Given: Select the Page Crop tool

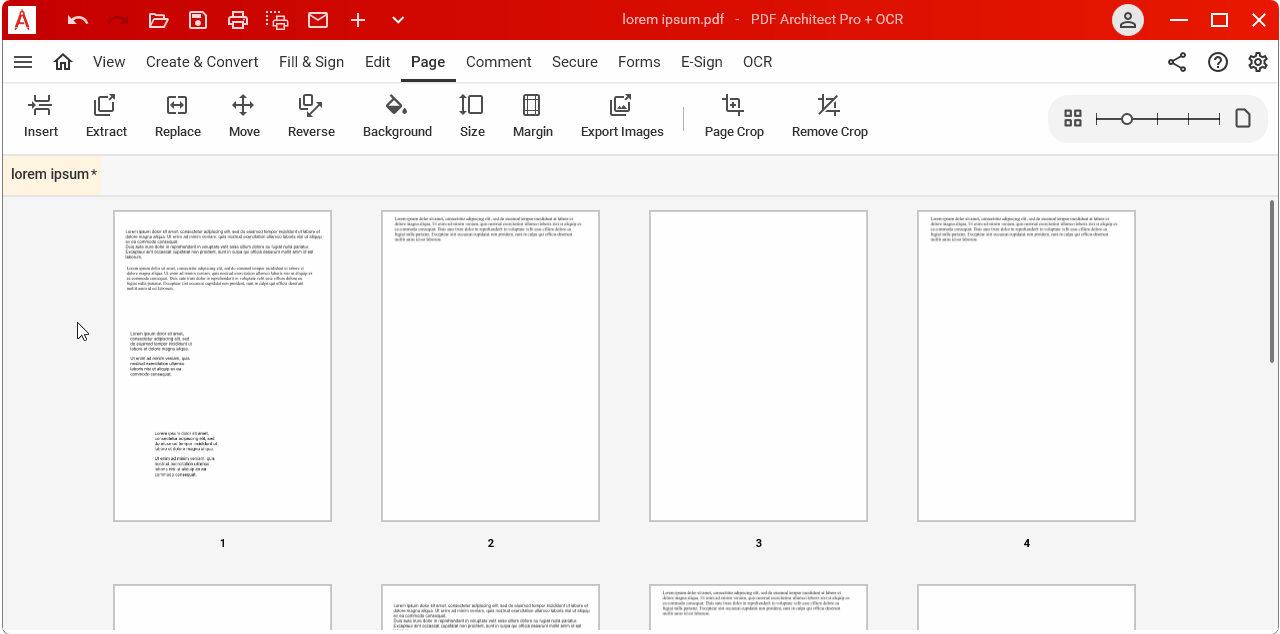Looking at the screenshot, I should 734,117.
